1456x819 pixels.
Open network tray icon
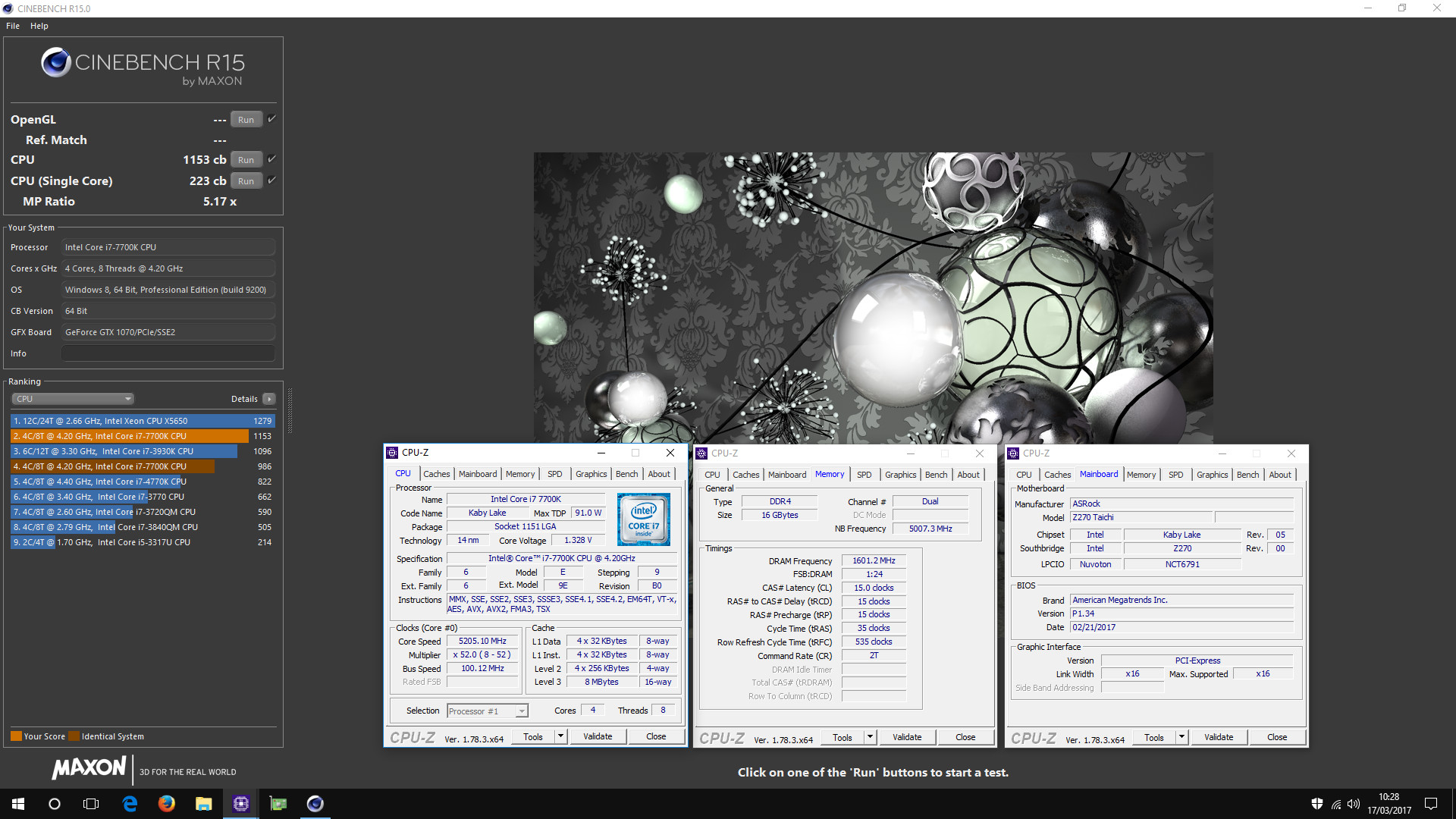pos(1336,804)
